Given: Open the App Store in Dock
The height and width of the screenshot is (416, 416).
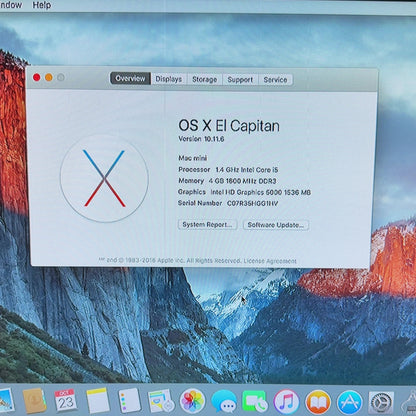Looking at the screenshot, I should pos(350,402).
